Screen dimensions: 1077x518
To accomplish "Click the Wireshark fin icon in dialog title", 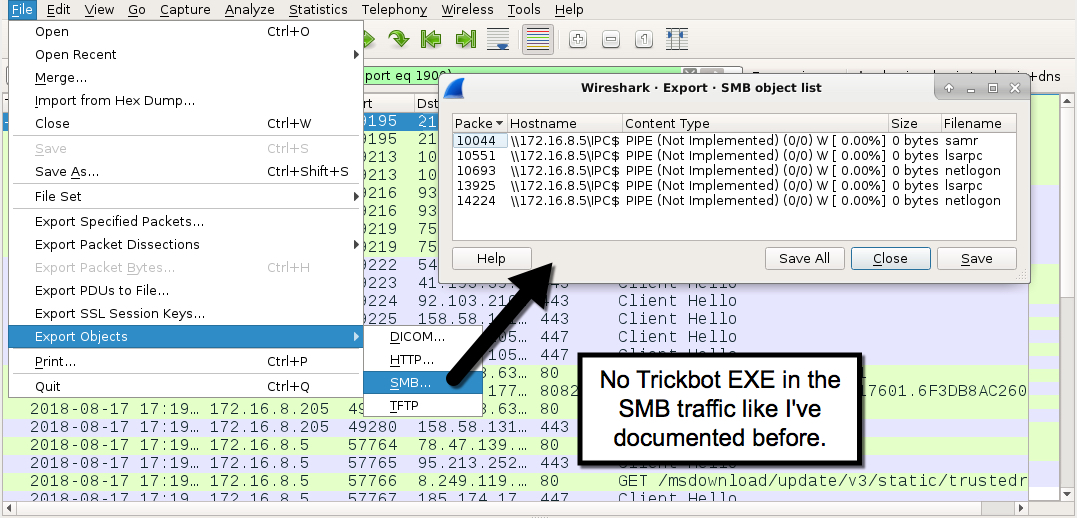I will click(457, 88).
